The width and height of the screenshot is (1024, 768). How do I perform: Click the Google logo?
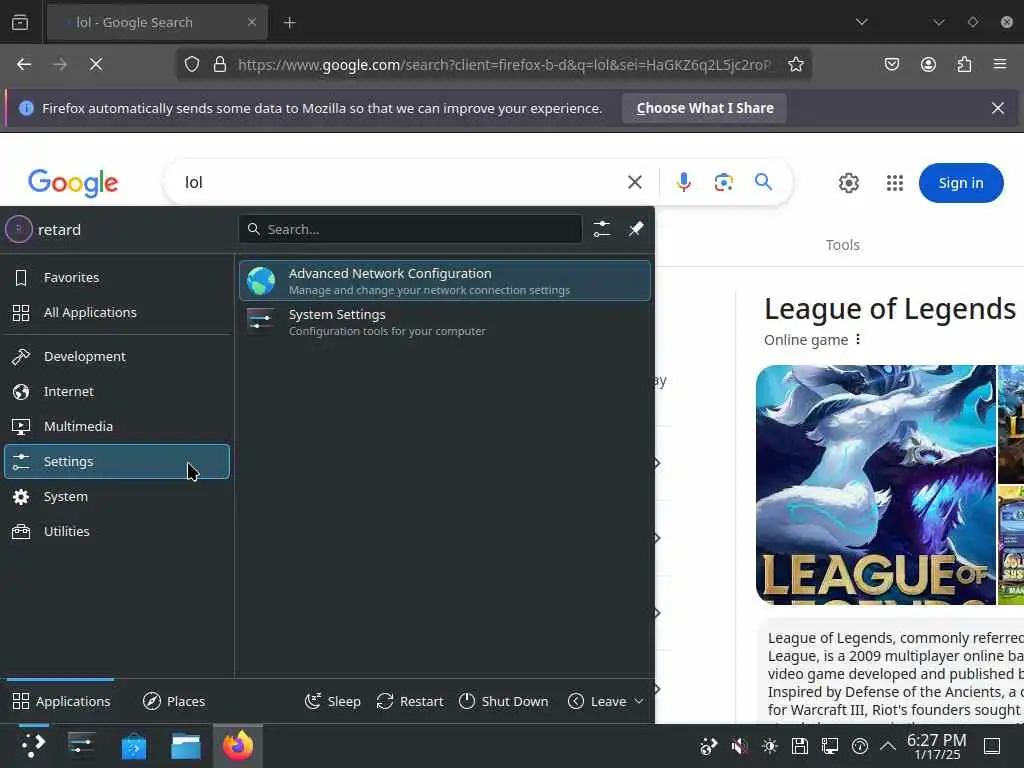(x=73, y=183)
